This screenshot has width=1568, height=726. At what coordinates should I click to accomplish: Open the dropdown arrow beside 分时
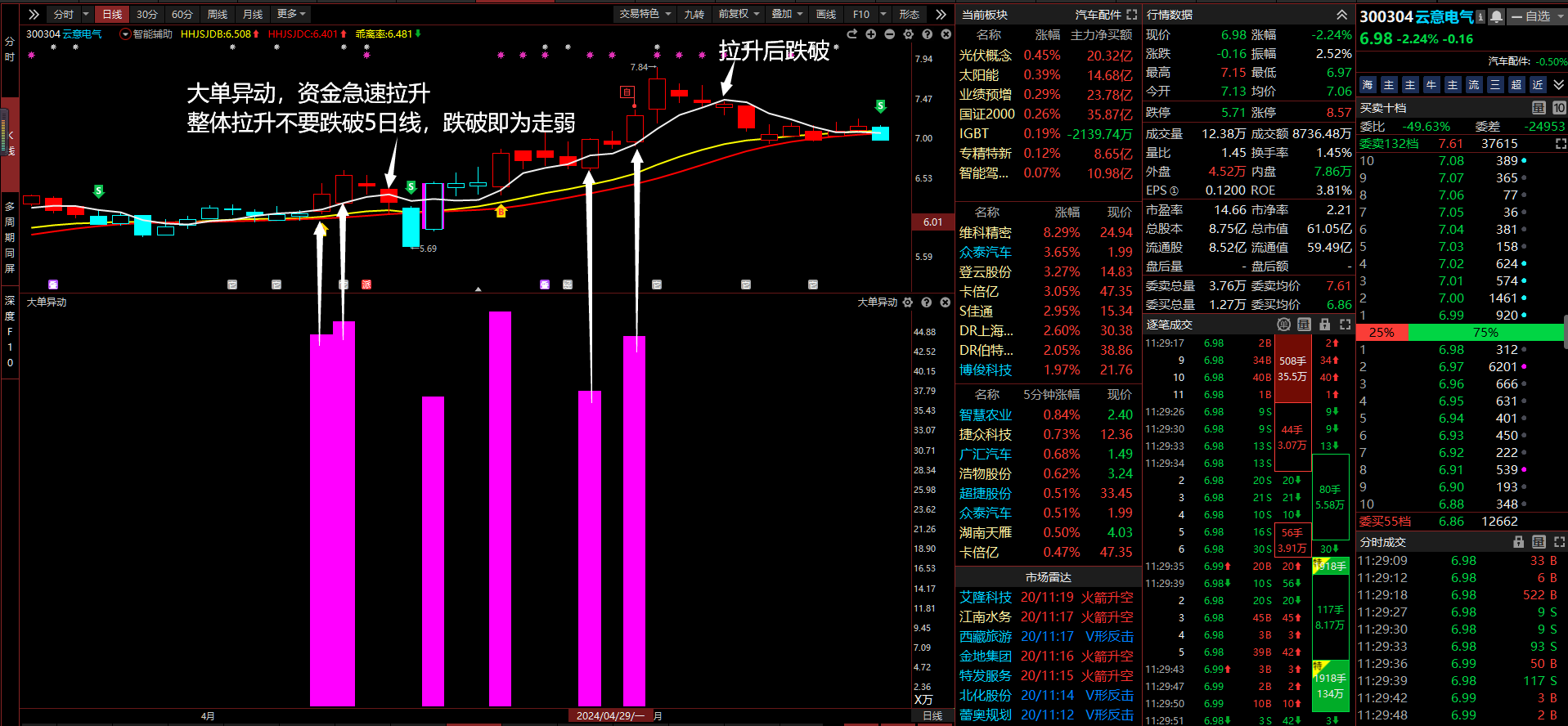click(x=86, y=14)
